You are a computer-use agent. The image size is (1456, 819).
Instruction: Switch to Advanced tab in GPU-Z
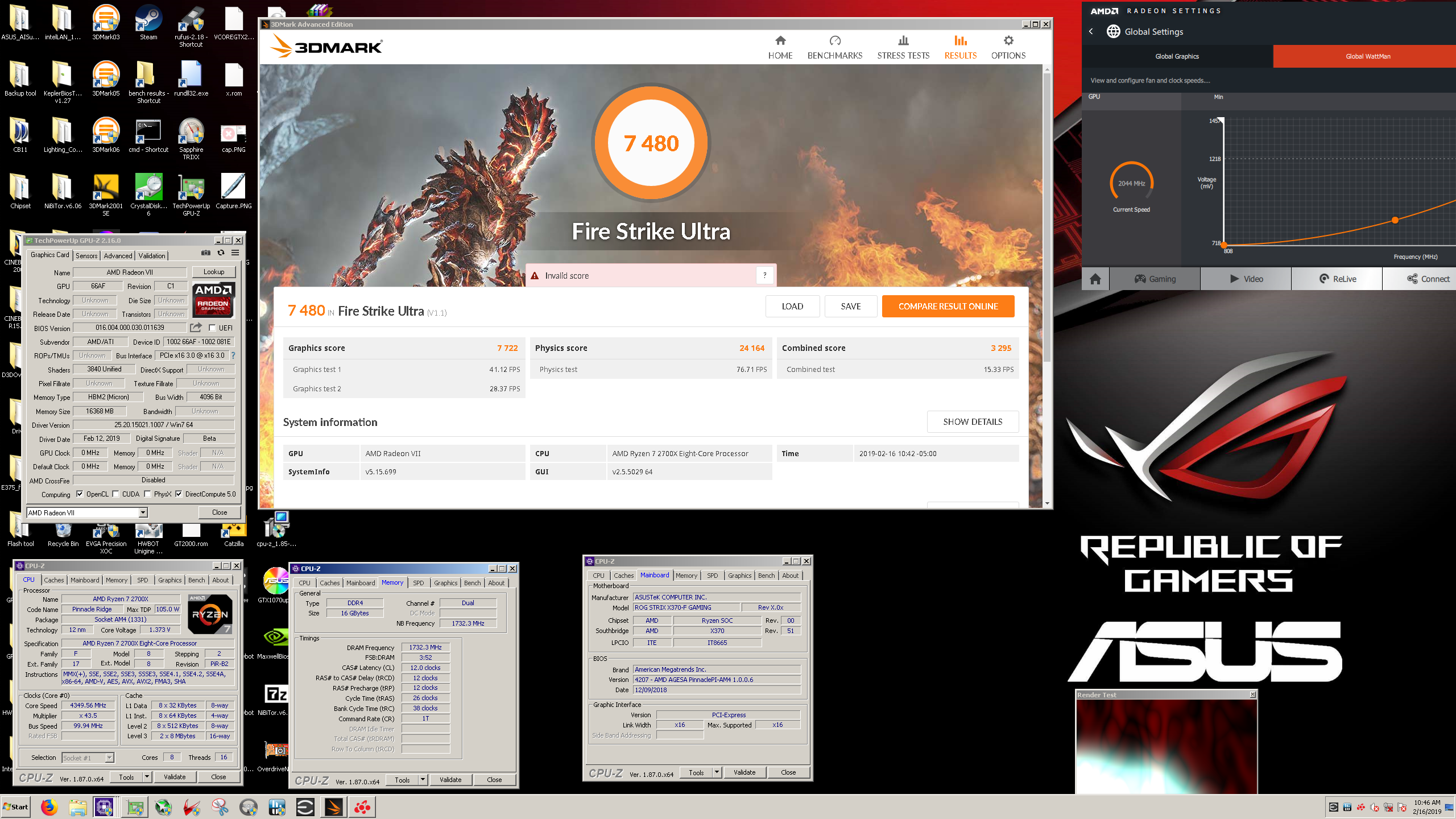click(118, 256)
